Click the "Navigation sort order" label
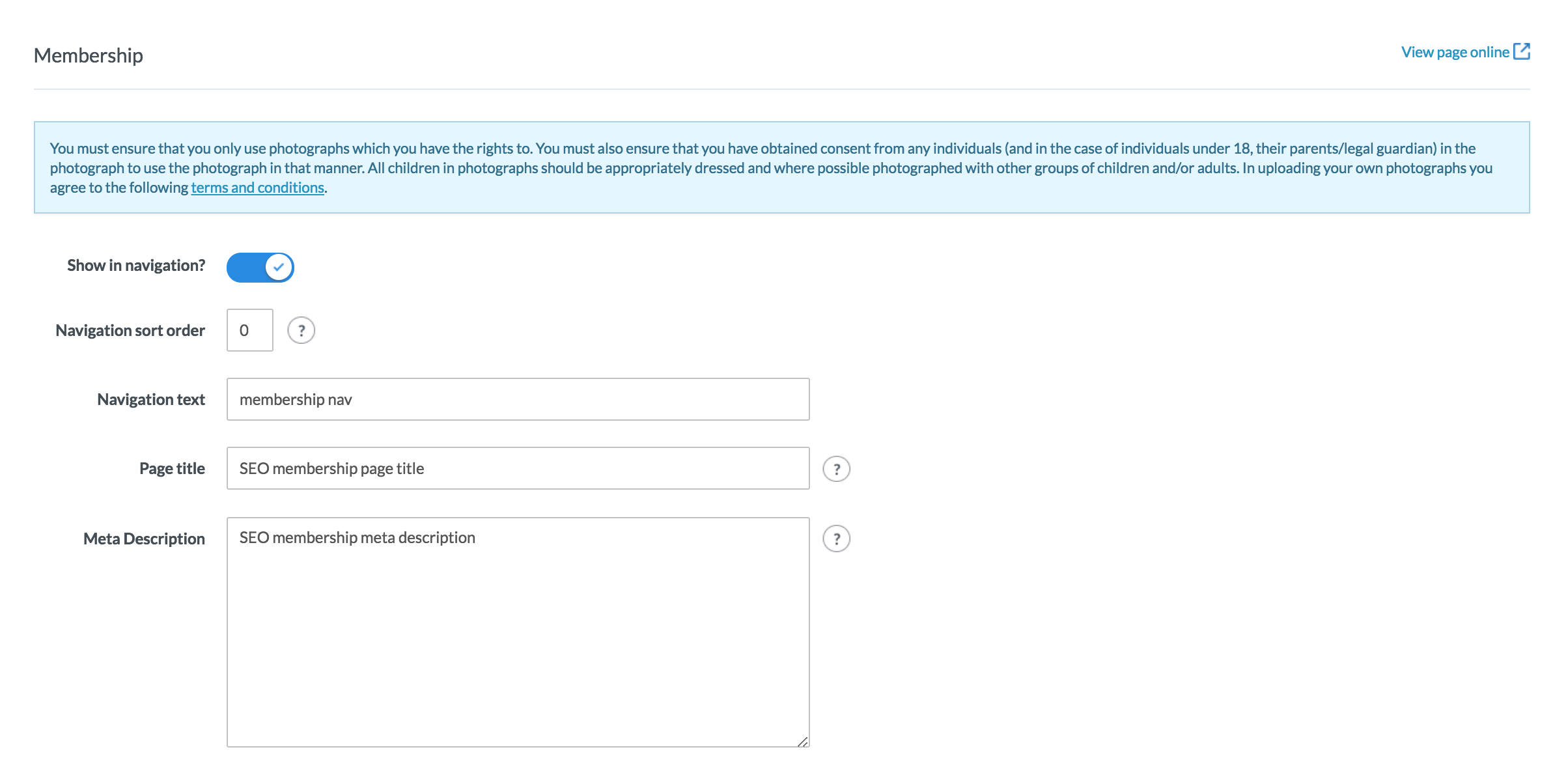Image resolution: width=1568 pixels, height=771 pixels. point(130,331)
